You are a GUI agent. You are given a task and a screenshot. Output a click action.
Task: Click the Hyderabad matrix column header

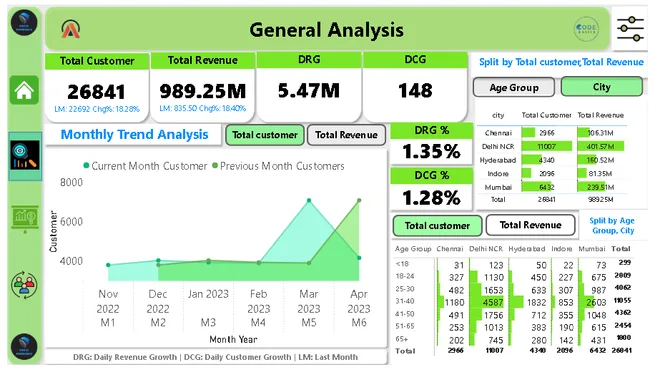pyautogui.click(x=526, y=249)
